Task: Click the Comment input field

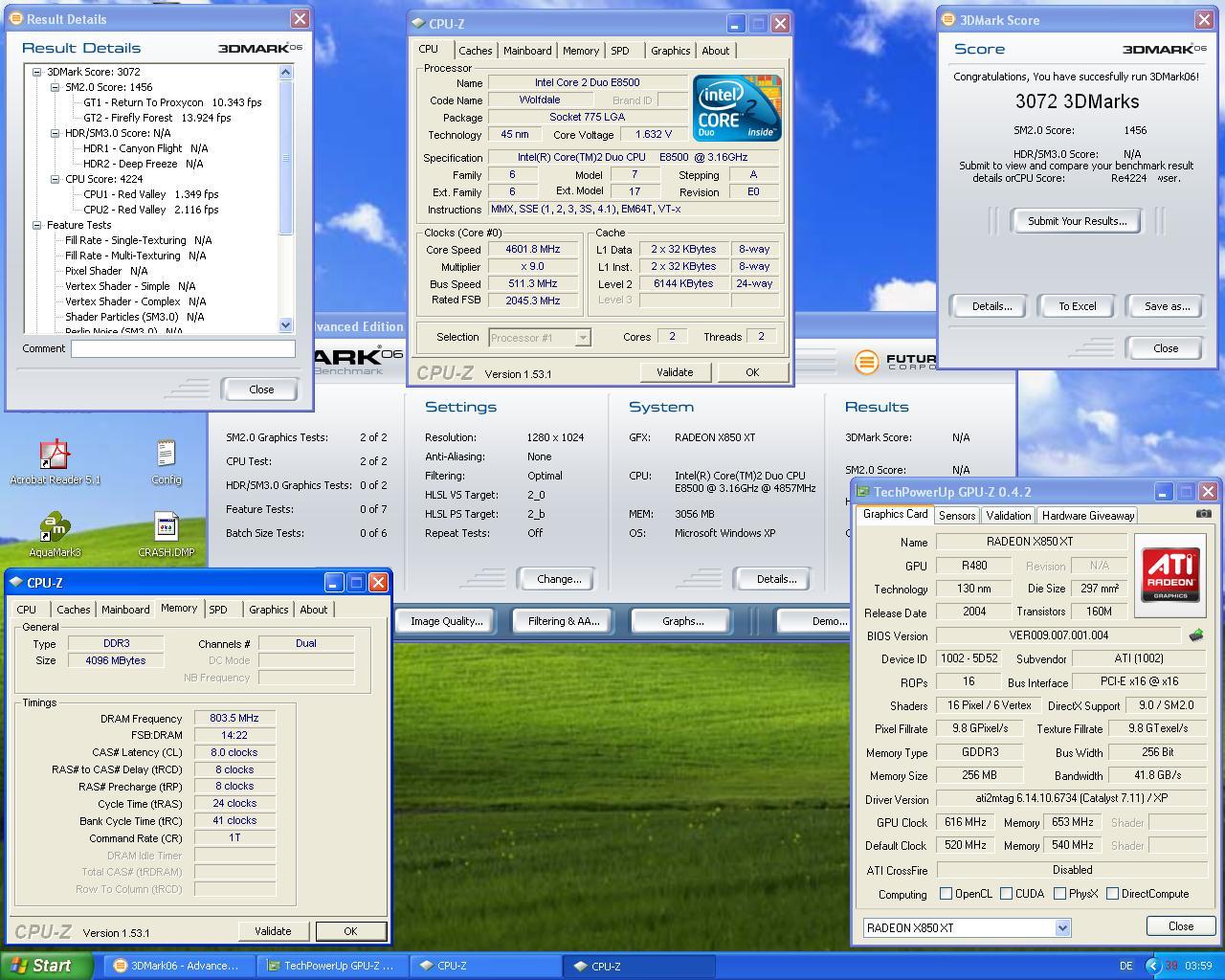Action: (183, 348)
